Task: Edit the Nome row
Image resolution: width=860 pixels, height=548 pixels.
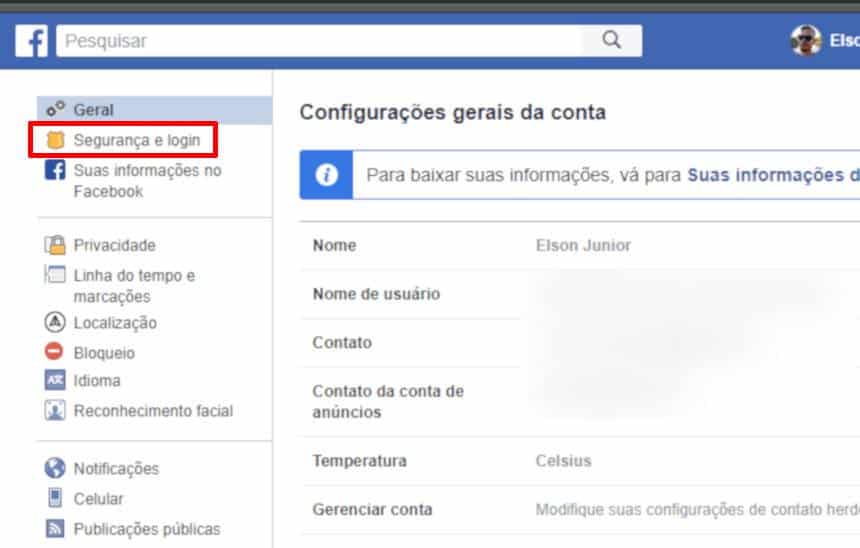Action: point(580,245)
